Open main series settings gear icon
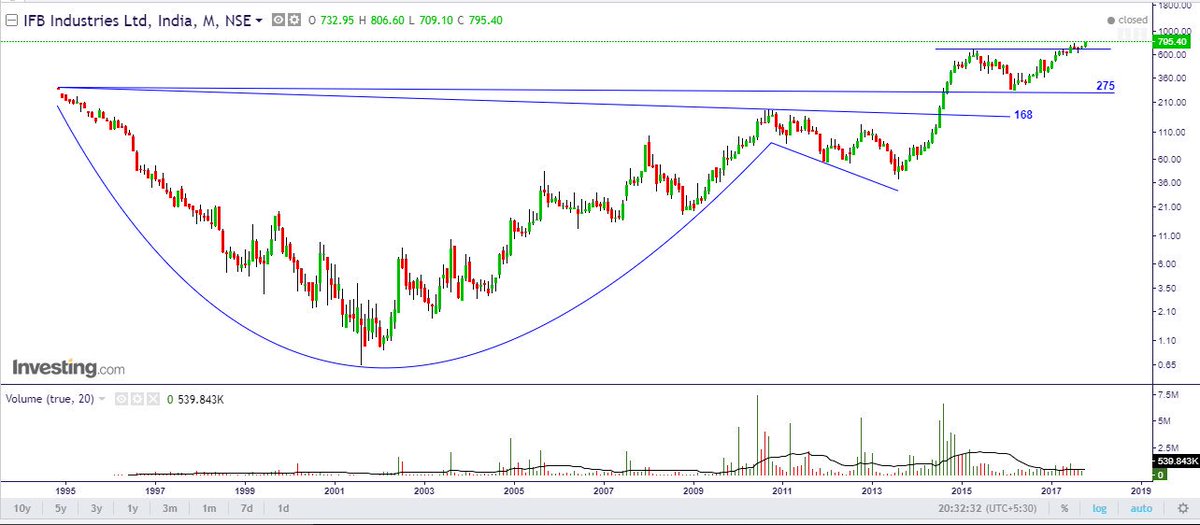This screenshot has width=1200, height=525. tap(294, 20)
